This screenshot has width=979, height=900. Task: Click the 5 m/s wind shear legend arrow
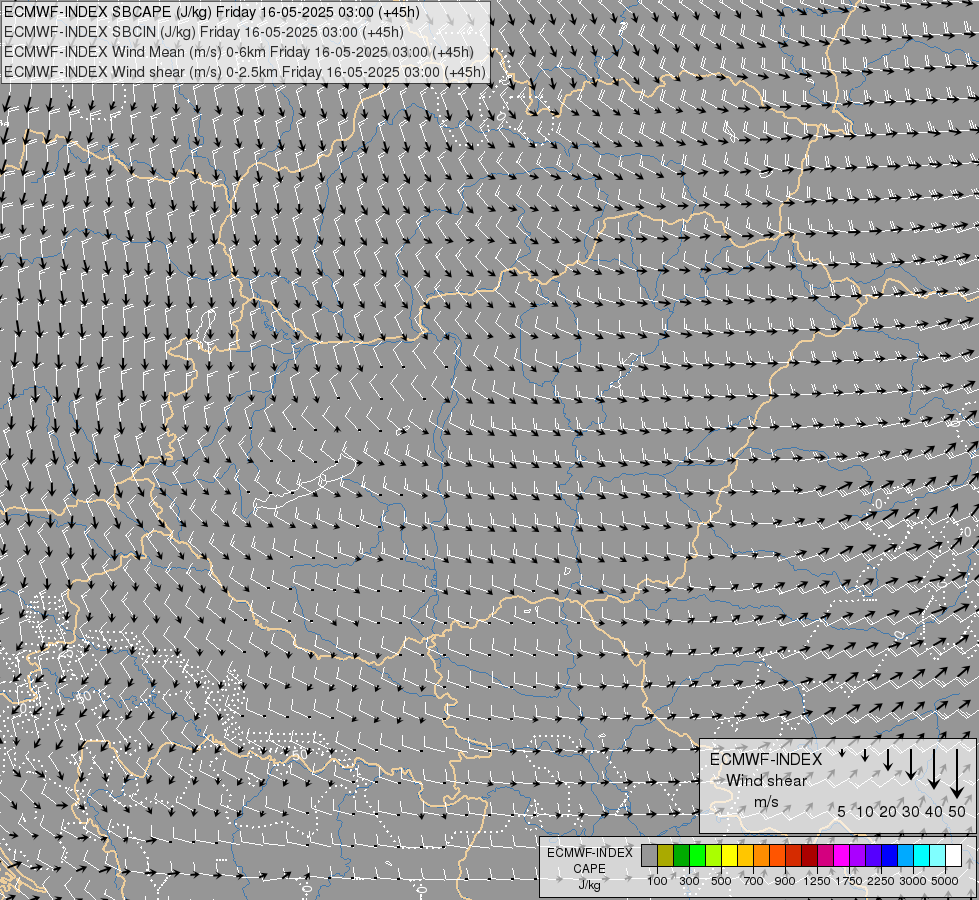(x=842, y=753)
